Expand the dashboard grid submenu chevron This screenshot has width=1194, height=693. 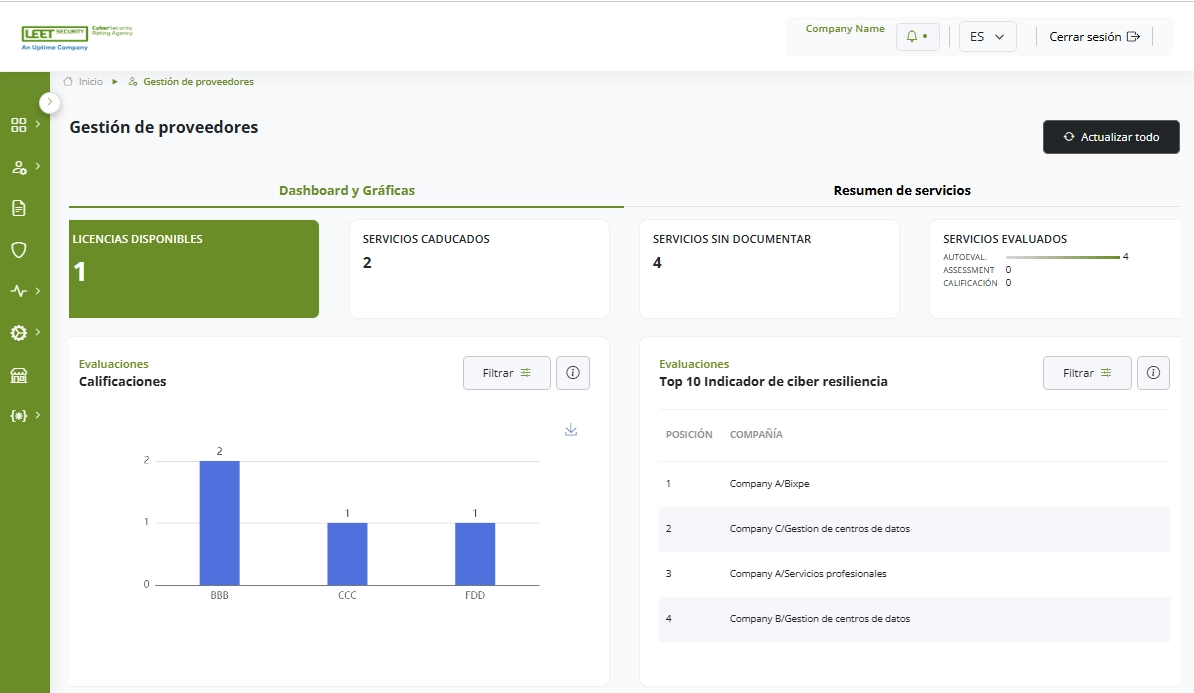37,123
